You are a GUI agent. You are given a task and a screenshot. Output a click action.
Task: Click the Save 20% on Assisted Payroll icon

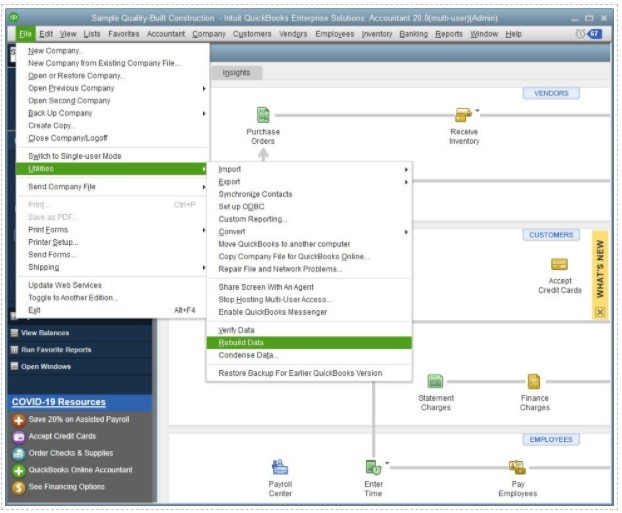pyautogui.click(x=19, y=420)
